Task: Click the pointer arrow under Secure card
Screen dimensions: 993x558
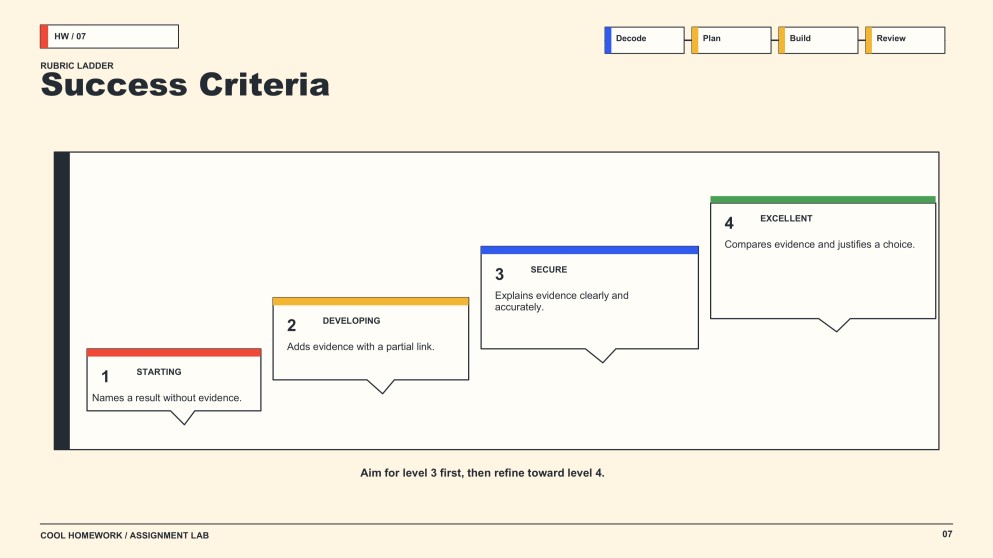Action: click(x=601, y=355)
